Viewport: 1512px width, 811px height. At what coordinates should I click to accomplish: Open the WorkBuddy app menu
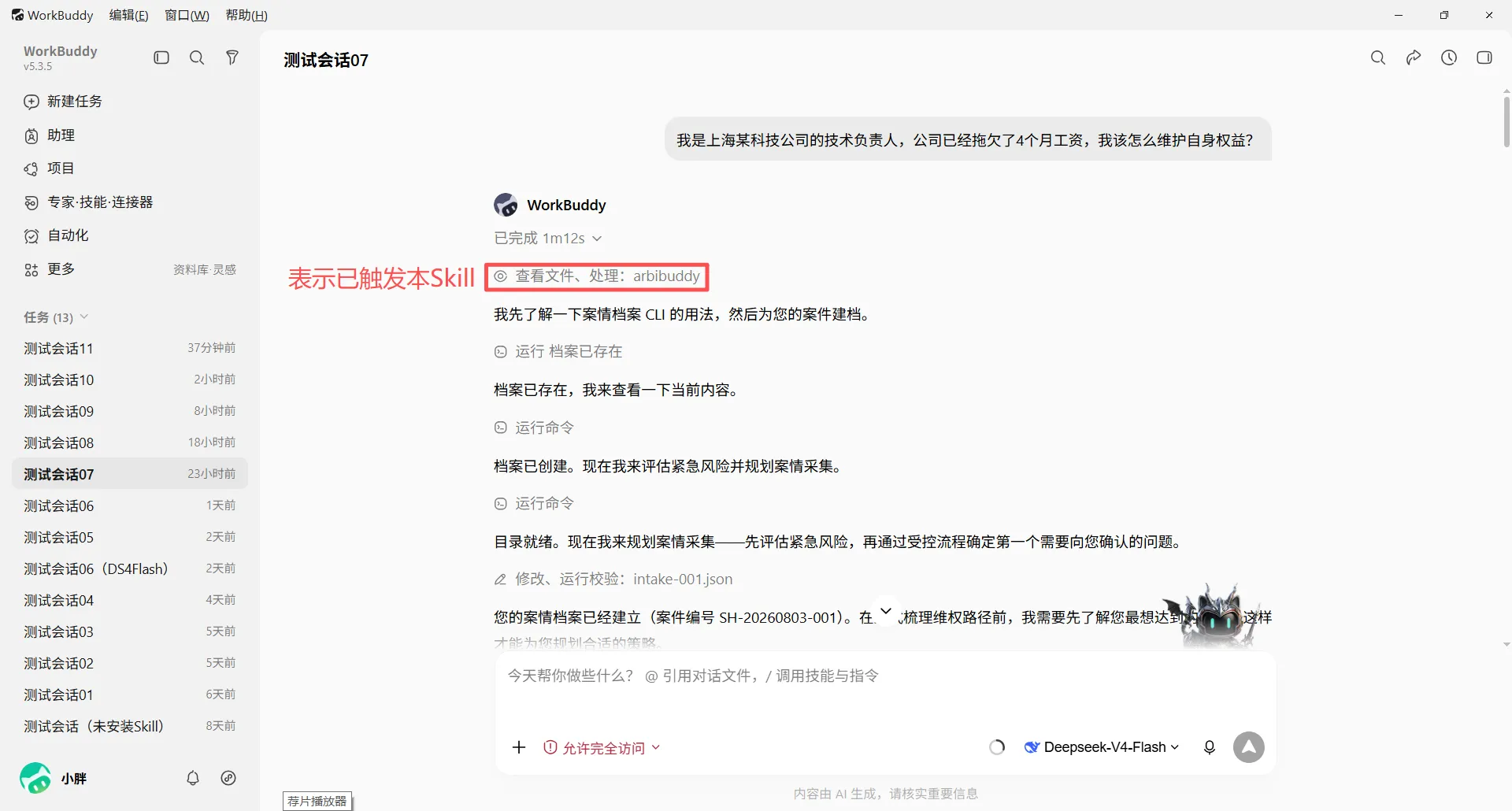click(x=52, y=15)
